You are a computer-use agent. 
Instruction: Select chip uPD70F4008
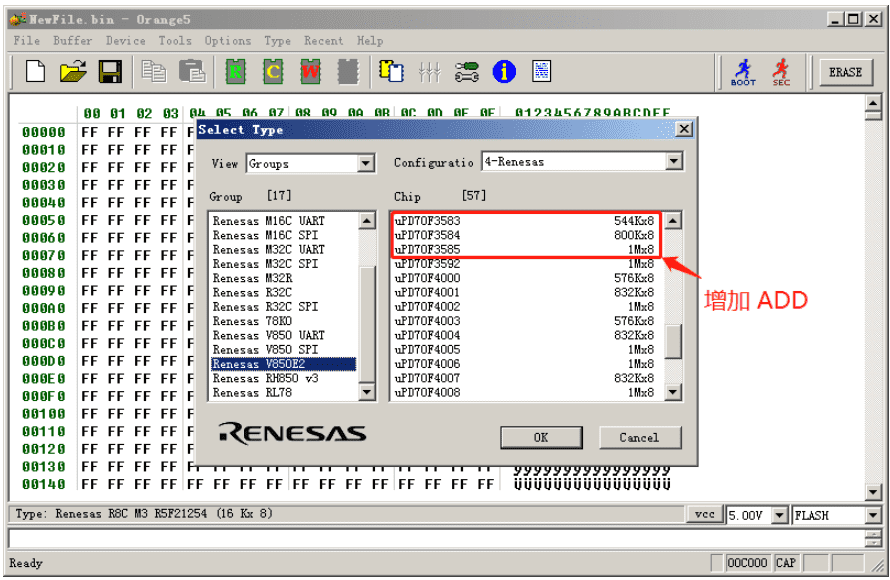[525, 392]
